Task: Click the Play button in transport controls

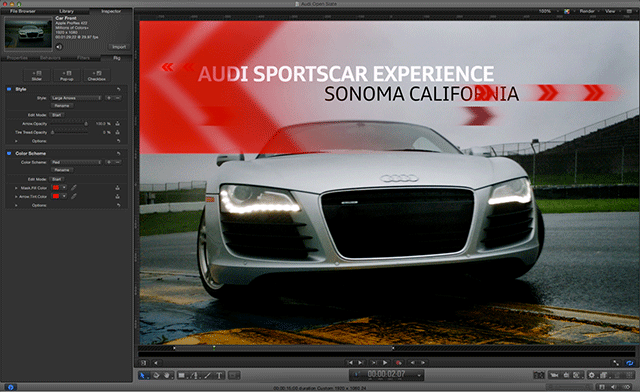Action: tap(385, 363)
